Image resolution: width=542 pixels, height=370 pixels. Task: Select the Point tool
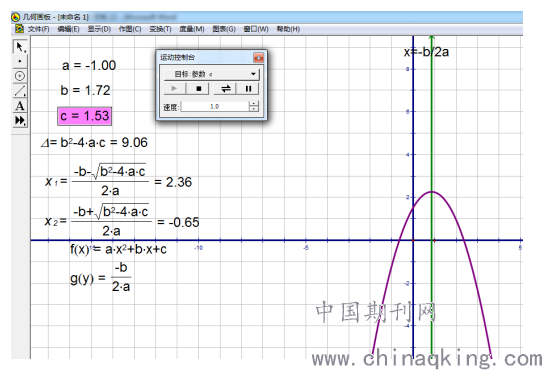[20, 61]
